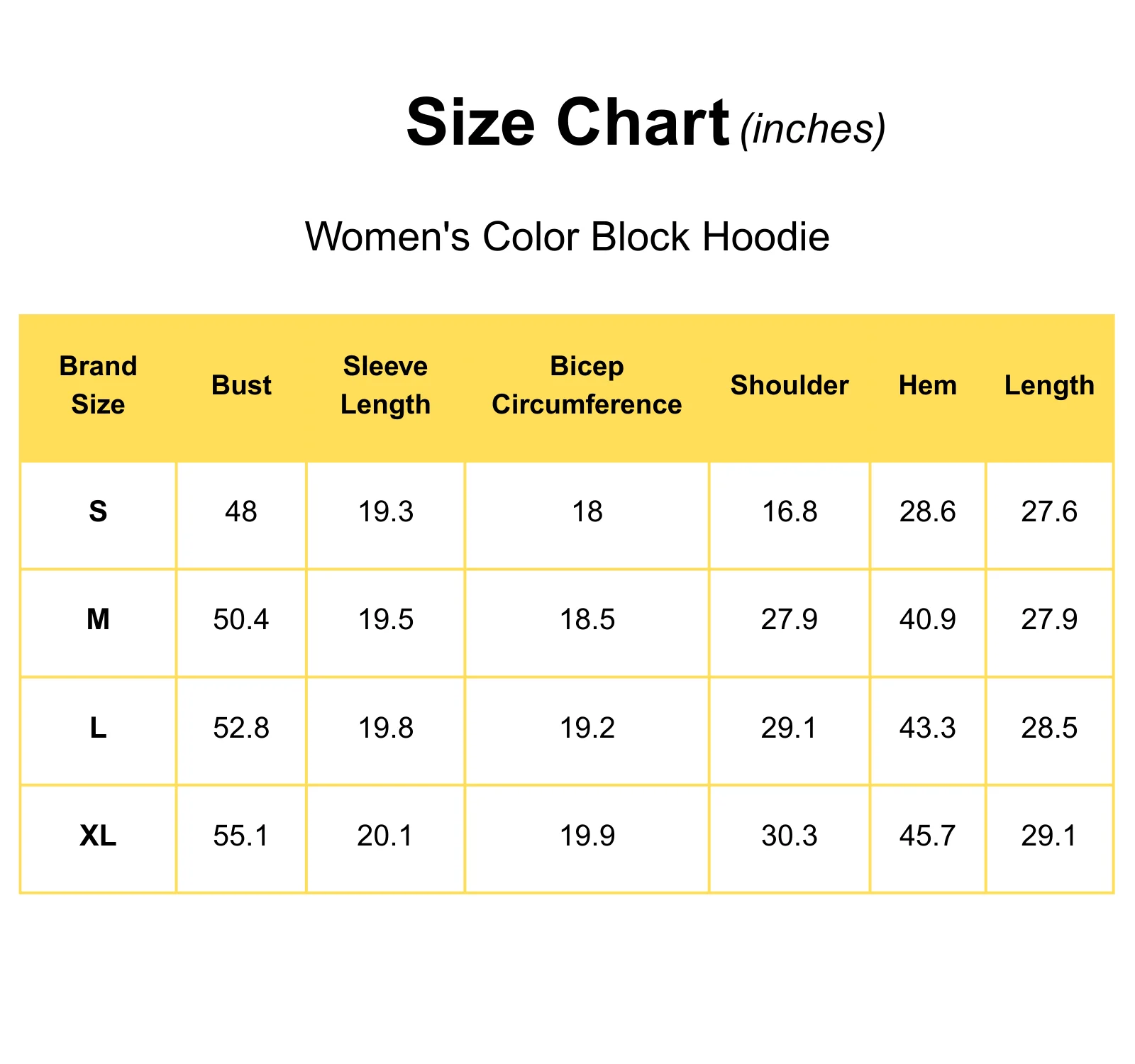Select the Shoulder column header
The image size is (1135, 1064).
[790, 385]
